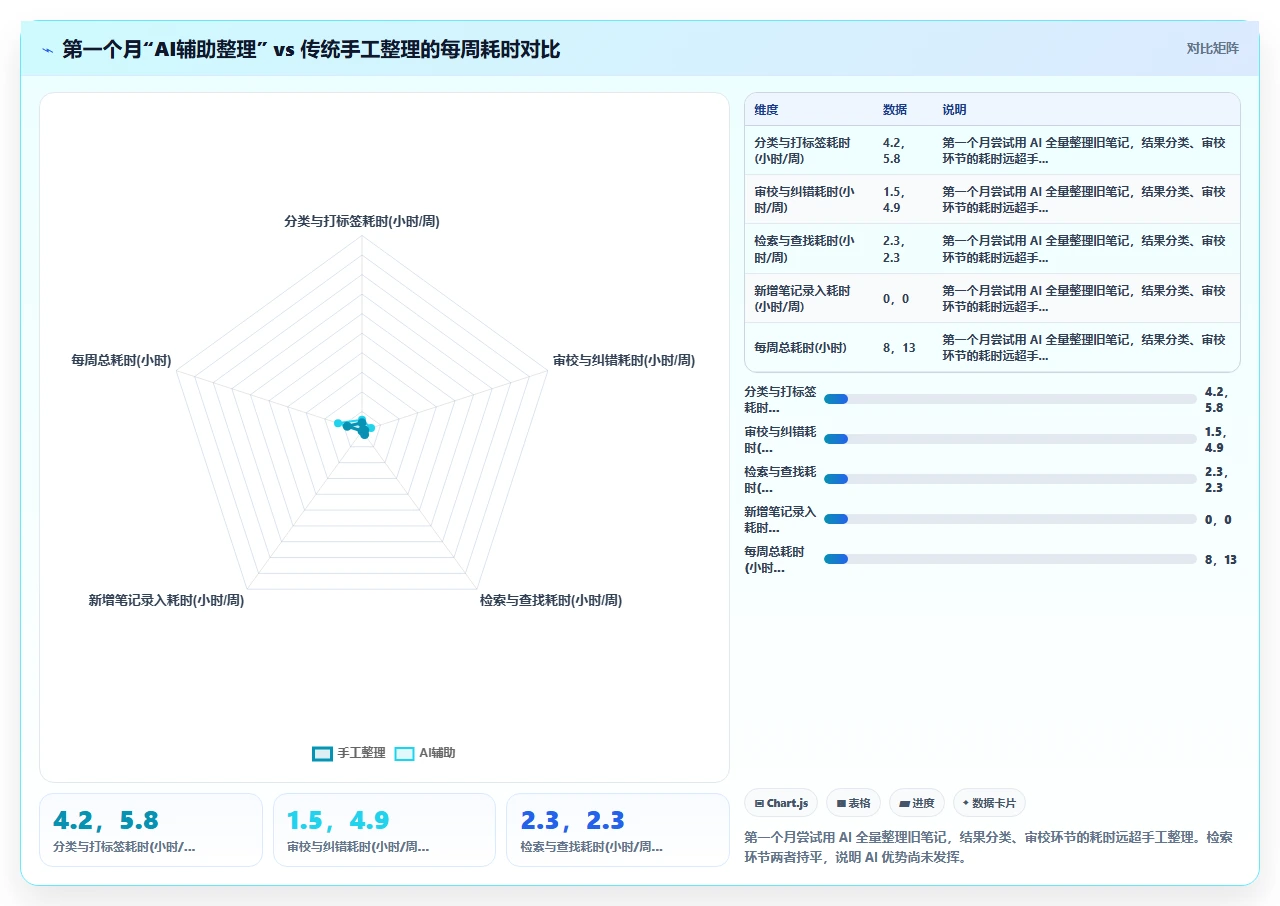The height and width of the screenshot is (906, 1280).
Task: Click the Chart.js tag chip
Action: tap(781, 803)
